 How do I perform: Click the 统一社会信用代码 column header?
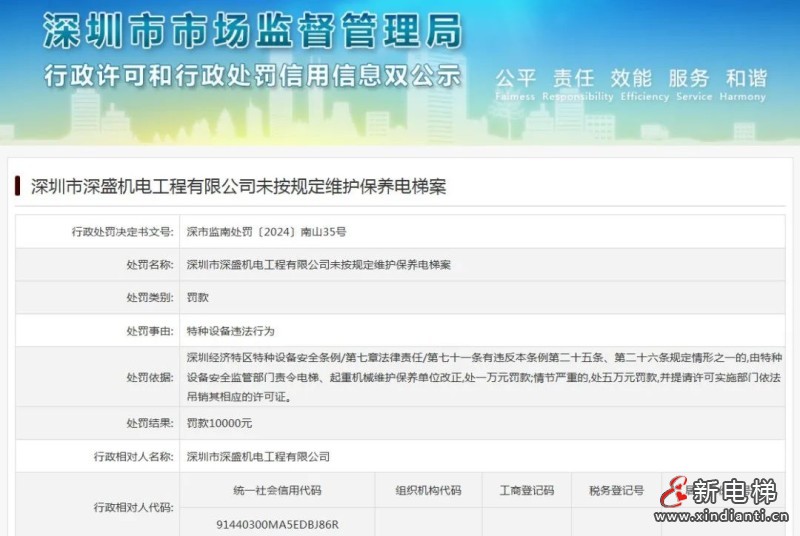pyautogui.click(x=278, y=490)
